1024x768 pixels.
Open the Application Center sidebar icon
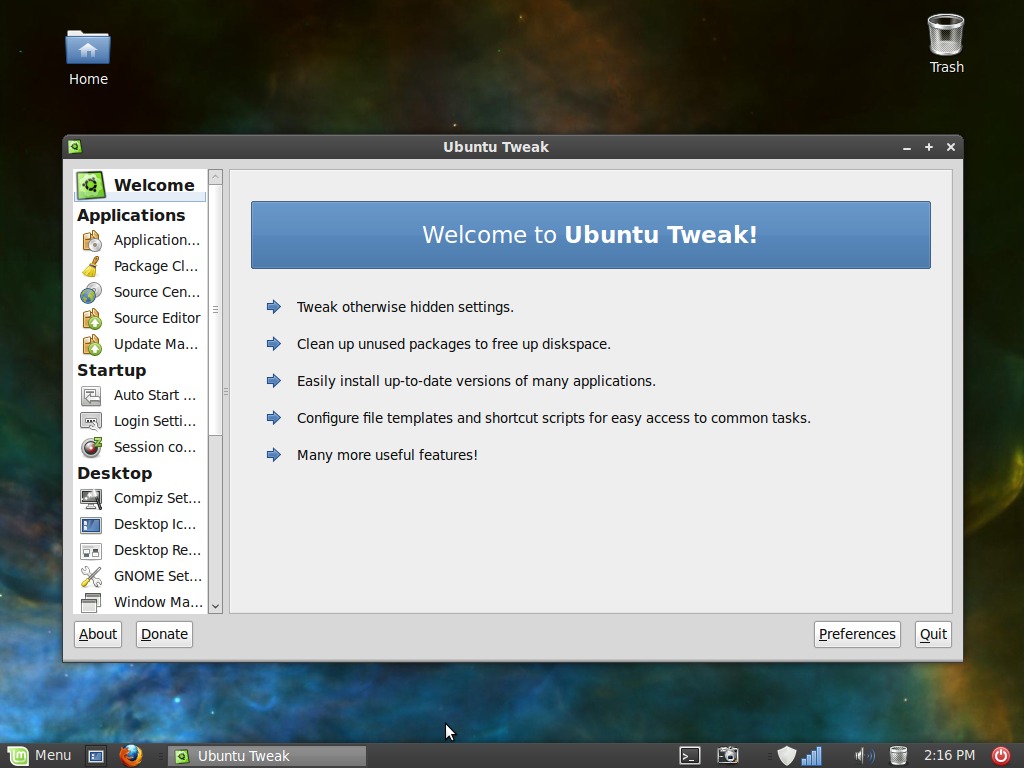(x=91, y=240)
